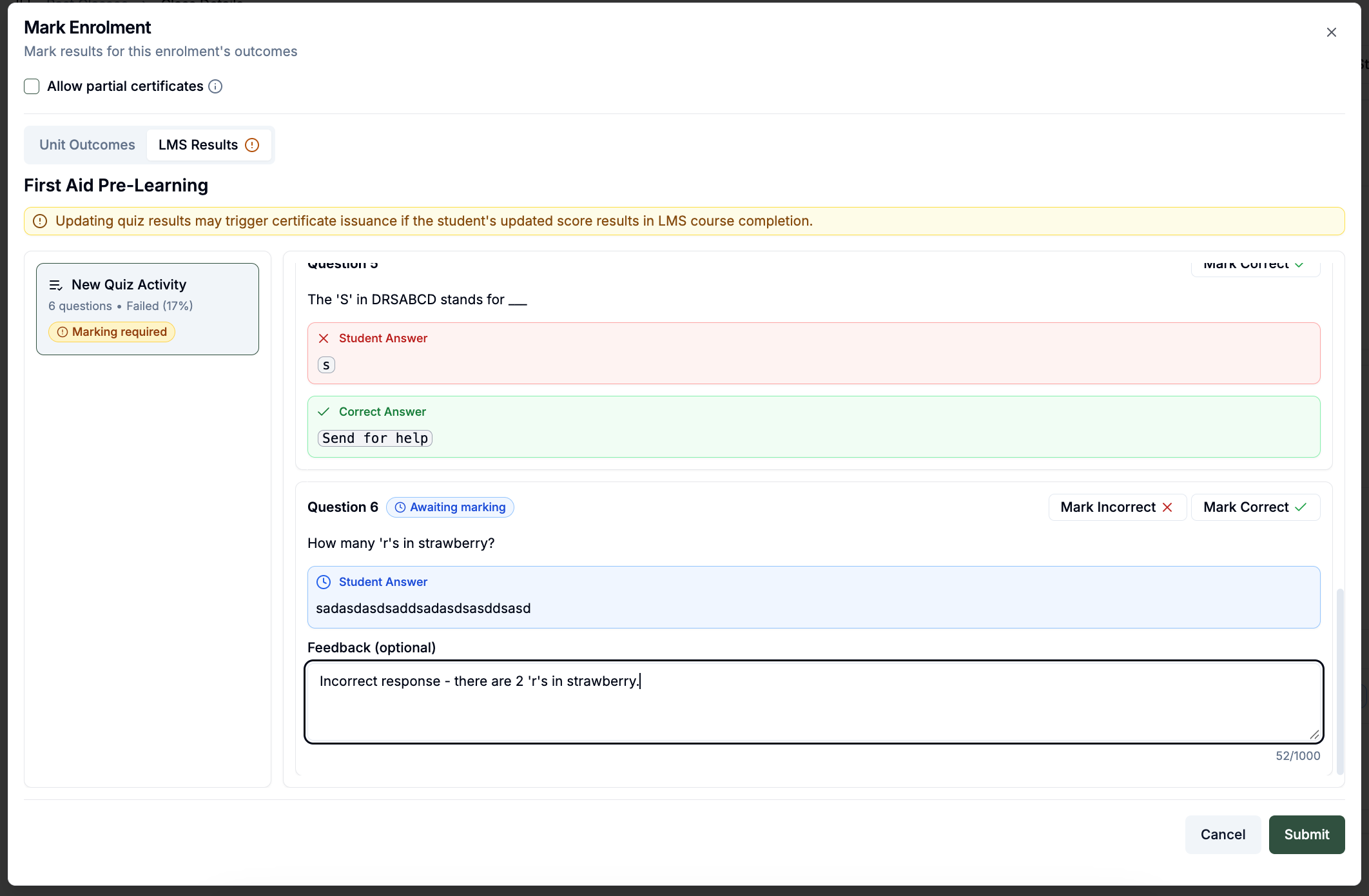Click the green checkmark icon beside Correct Answer

[324, 412]
